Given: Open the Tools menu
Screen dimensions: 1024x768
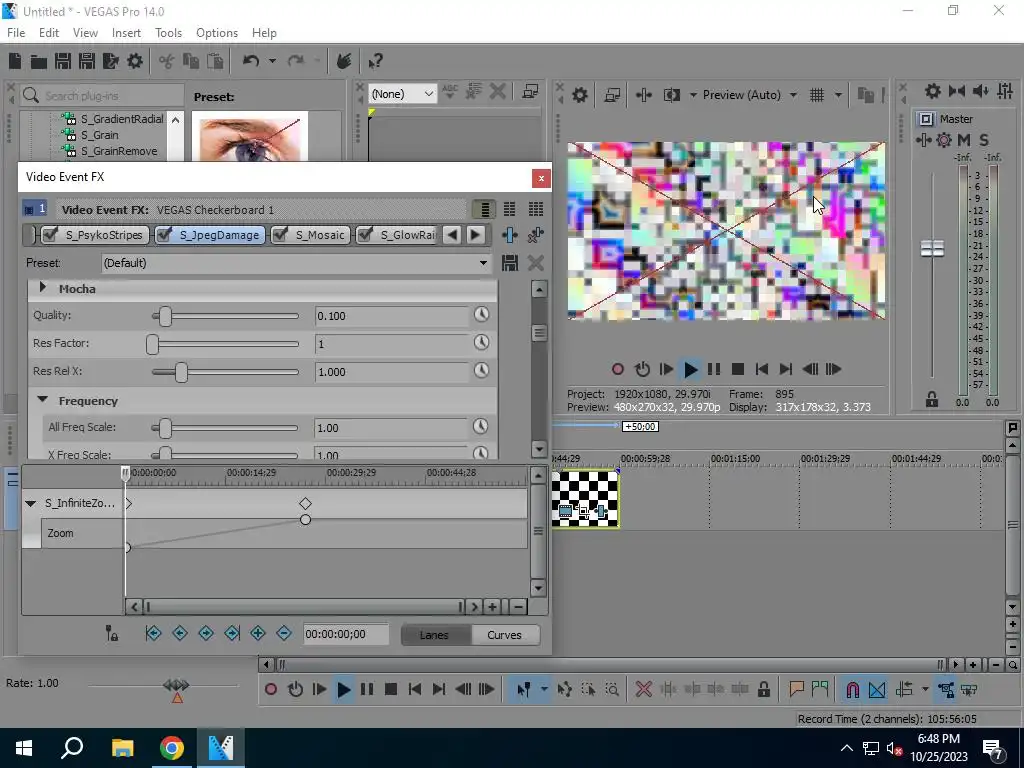Looking at the screenshot, I should pyautogui.click(x=168, y=33).
